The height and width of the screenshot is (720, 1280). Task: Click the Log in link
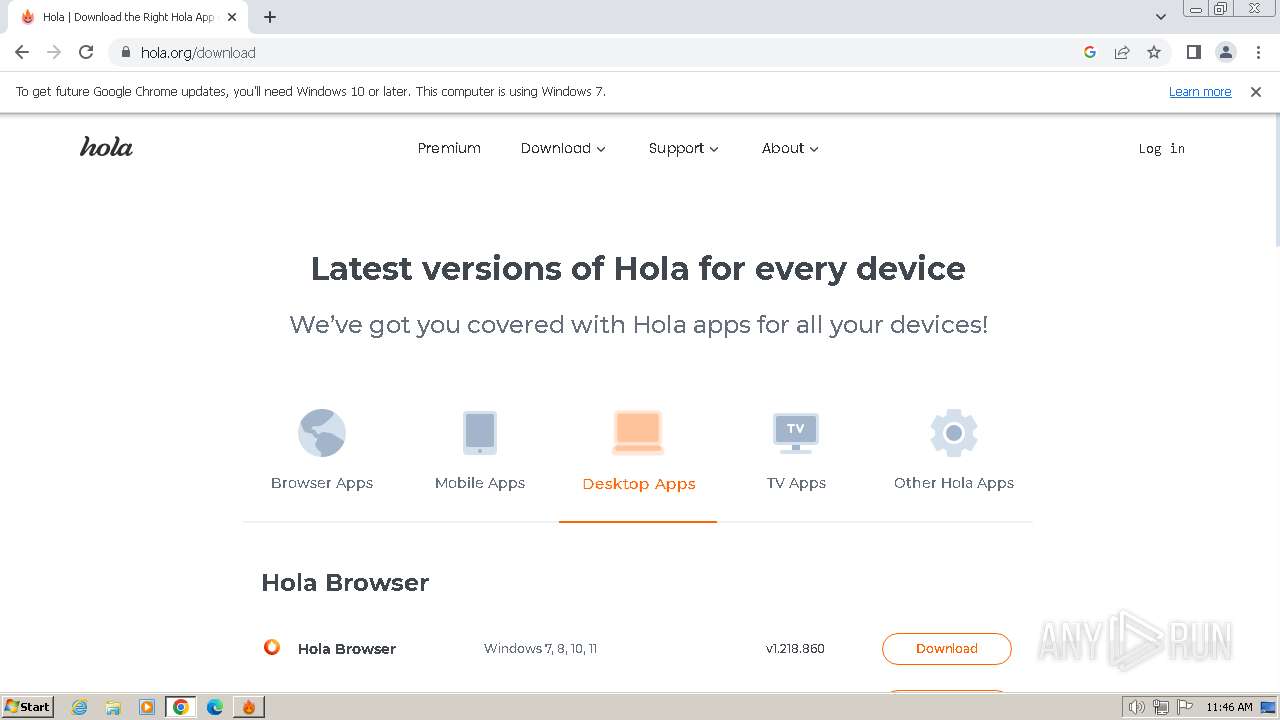1161,148
